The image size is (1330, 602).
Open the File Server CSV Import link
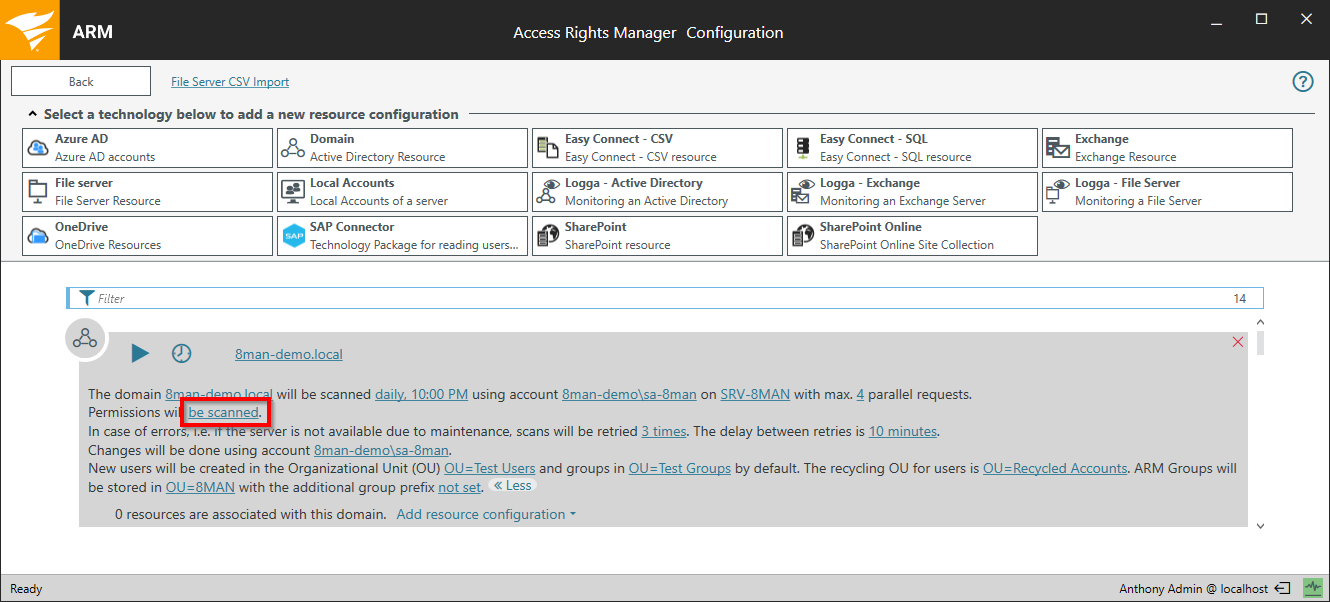coord(230,82)
